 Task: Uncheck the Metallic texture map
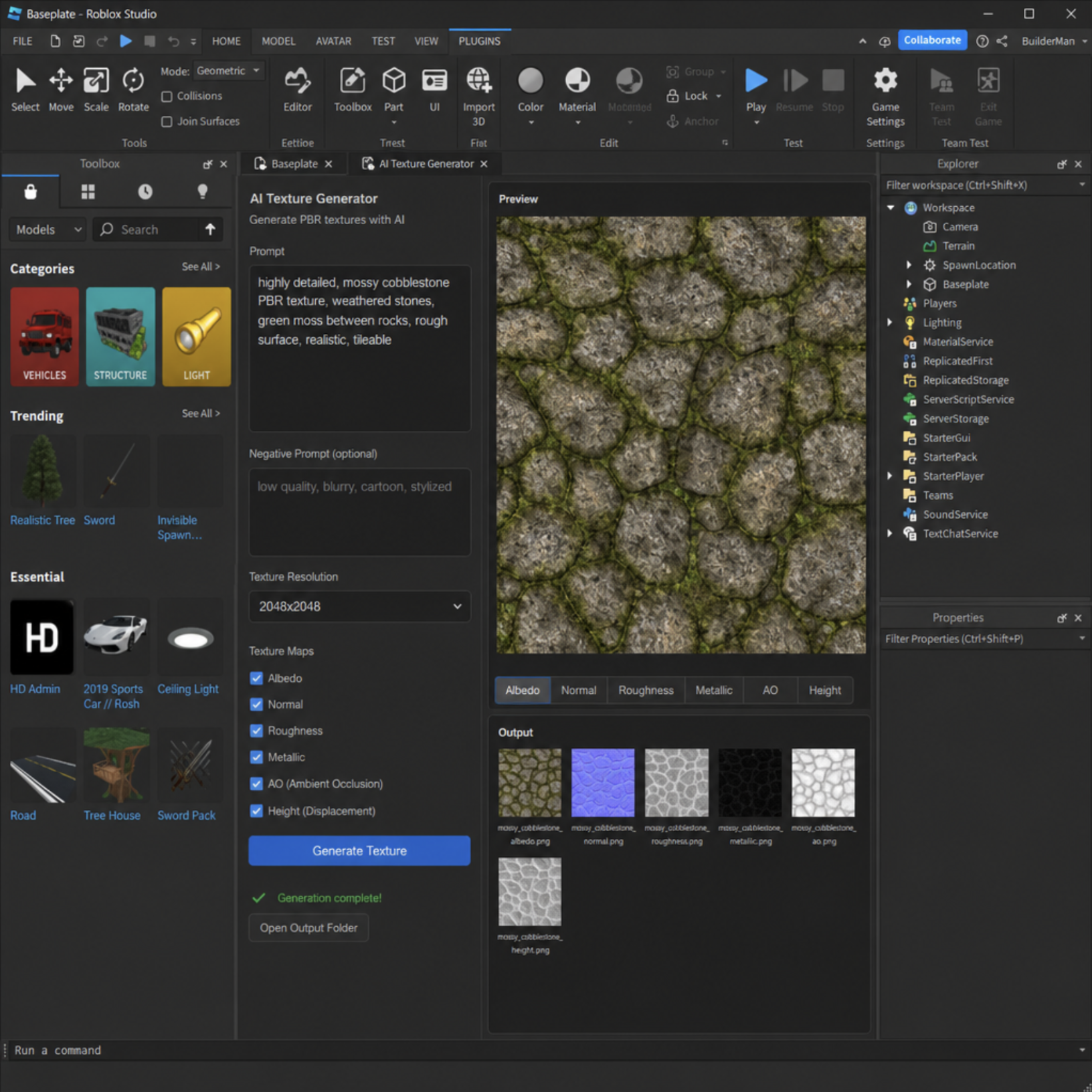click(x=256, y=757)
